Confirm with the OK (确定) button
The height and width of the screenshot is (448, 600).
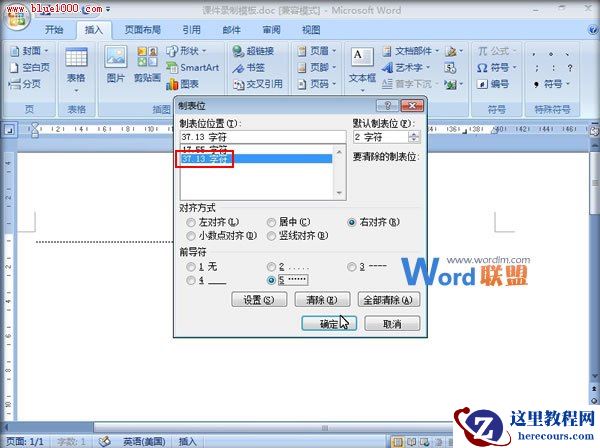(329, 324)
